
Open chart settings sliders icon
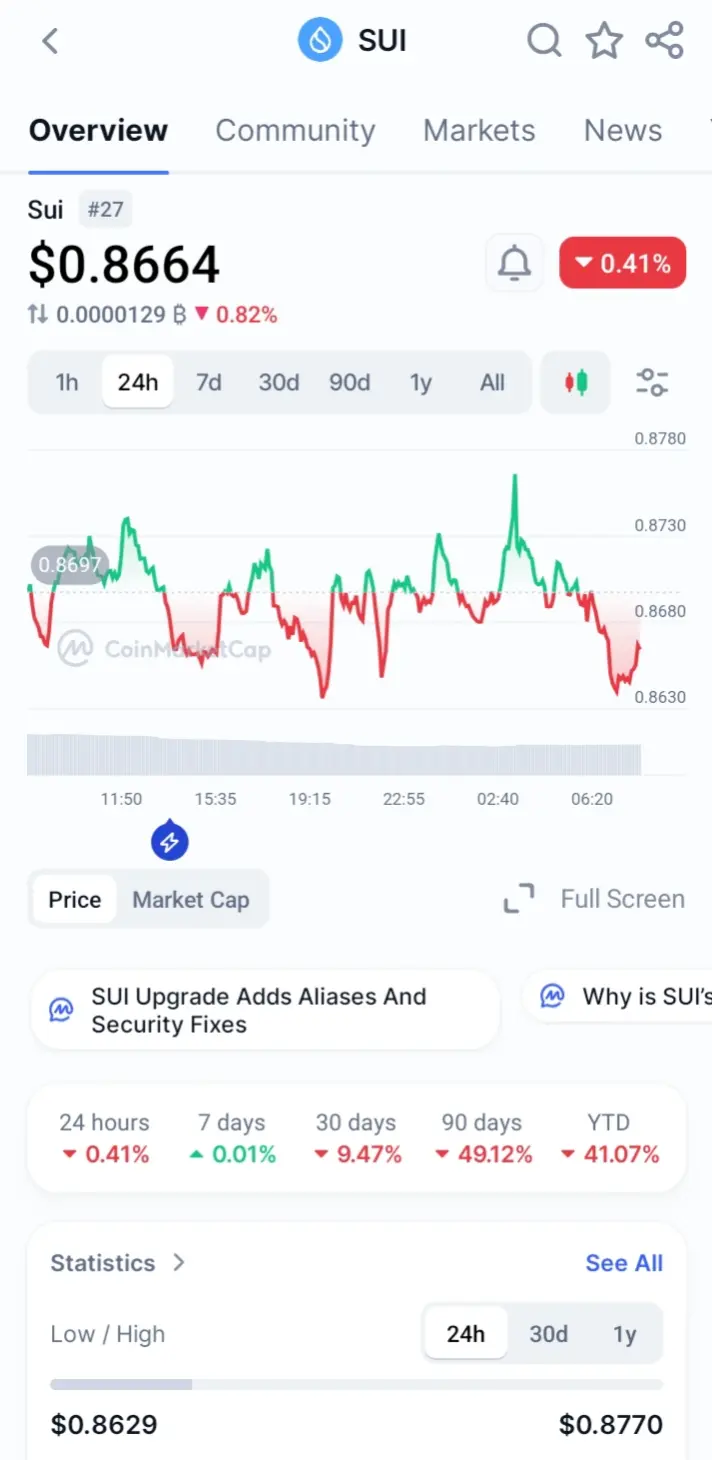pos(652,382)
